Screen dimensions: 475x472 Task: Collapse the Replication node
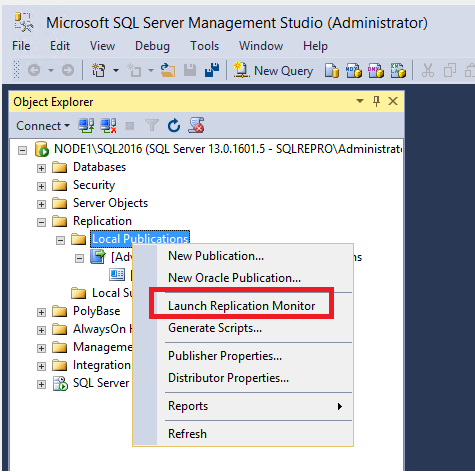(41, 222)
